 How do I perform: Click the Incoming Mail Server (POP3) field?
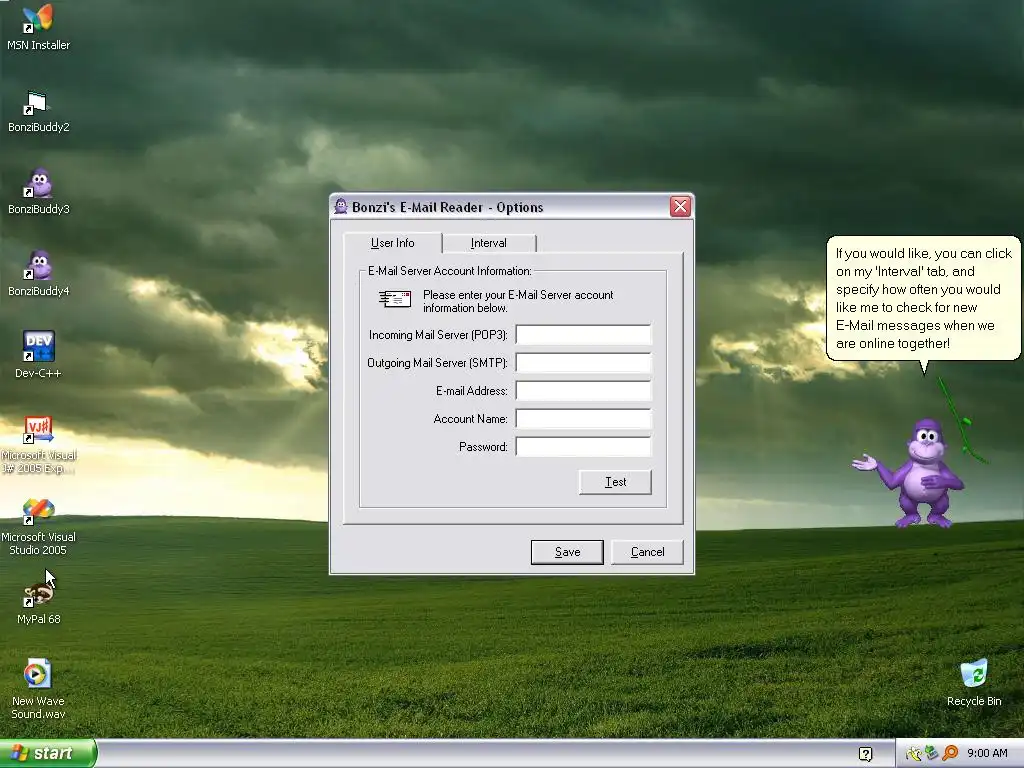(583, 335)
